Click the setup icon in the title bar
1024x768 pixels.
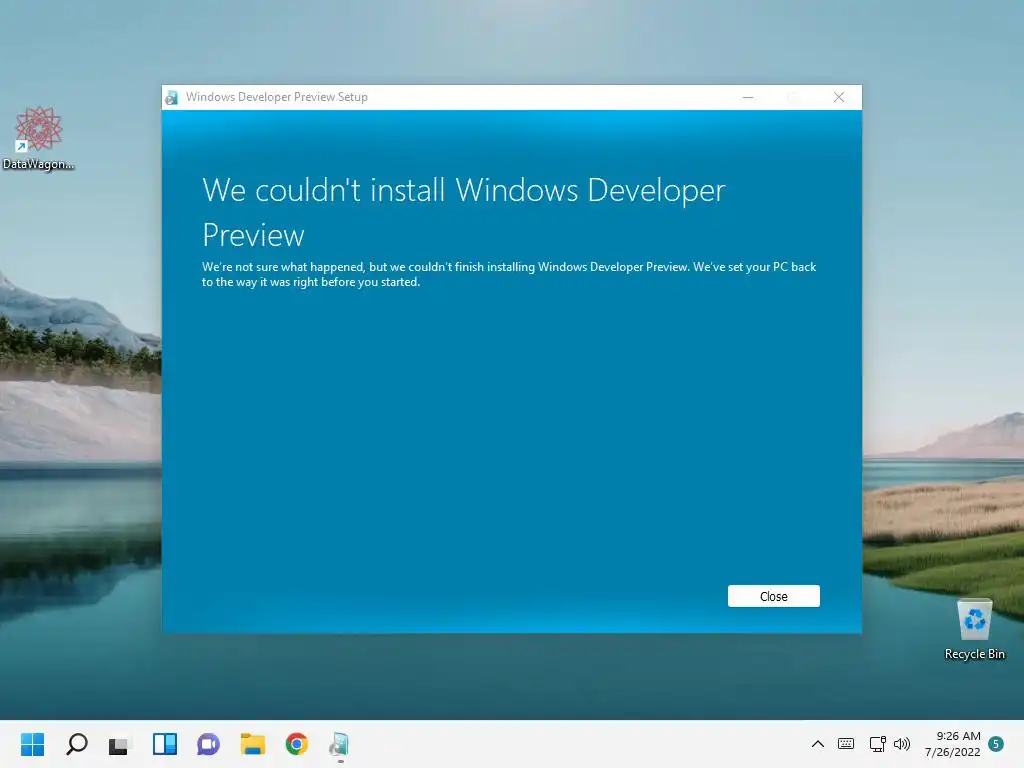pos(172,97)
